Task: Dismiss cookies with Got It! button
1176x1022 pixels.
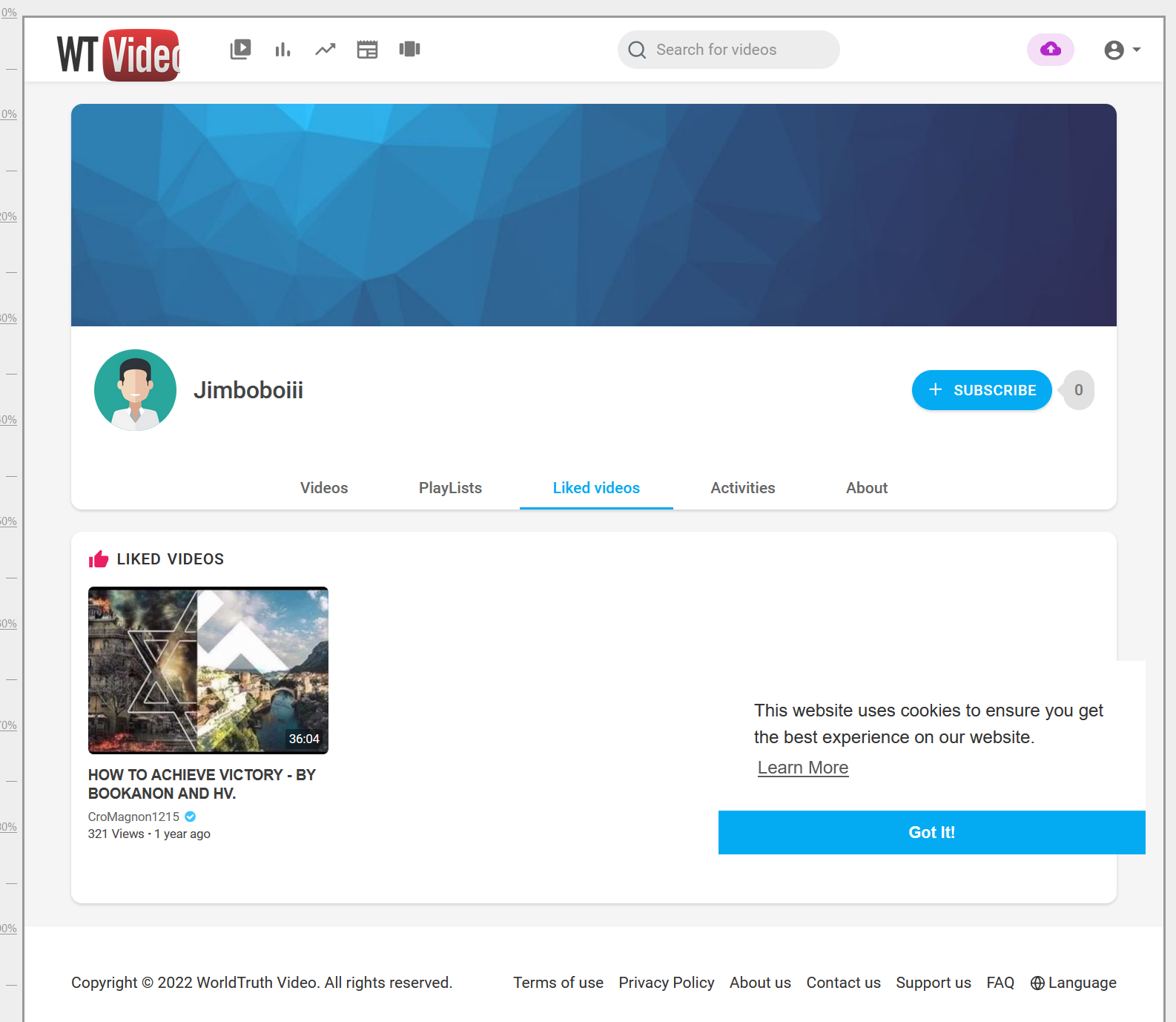Action: pos(932,832)
